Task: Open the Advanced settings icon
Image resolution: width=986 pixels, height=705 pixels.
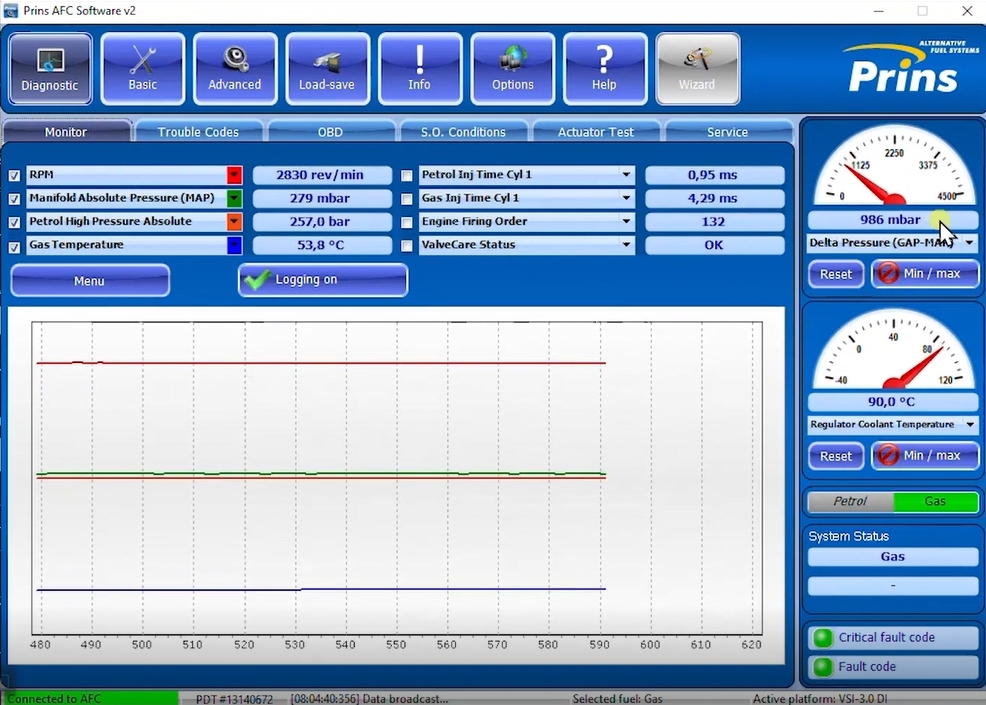Action: (x=235, y=69)
